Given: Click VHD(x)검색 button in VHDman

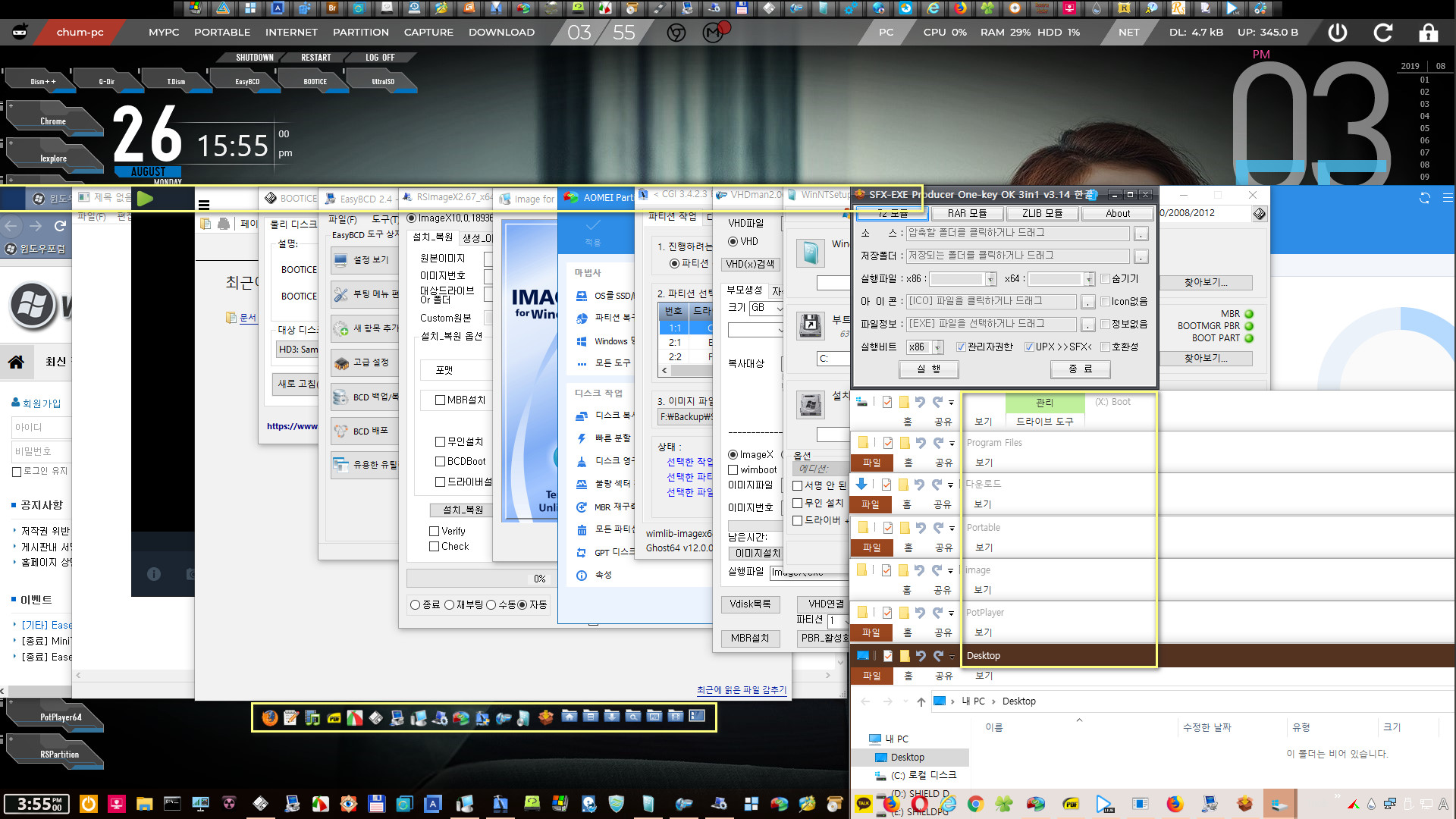Looking at the screenshot, I should 751,265.
